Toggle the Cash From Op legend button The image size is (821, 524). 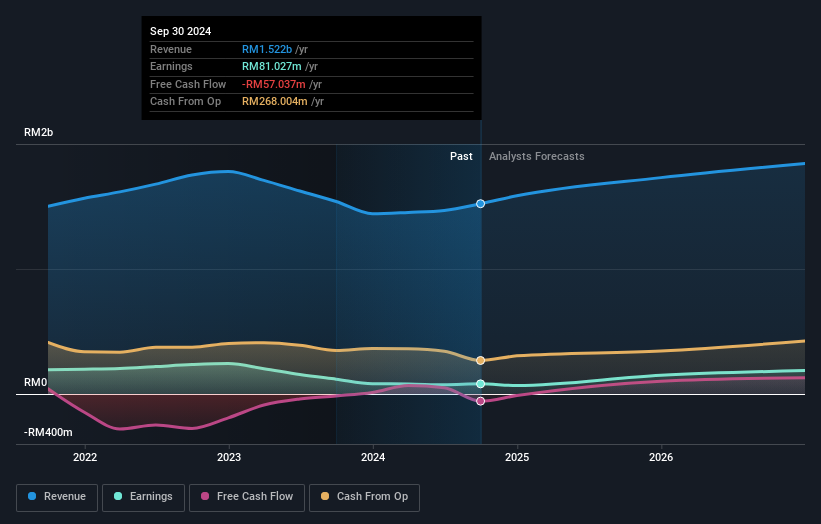[x=364, y=497]
